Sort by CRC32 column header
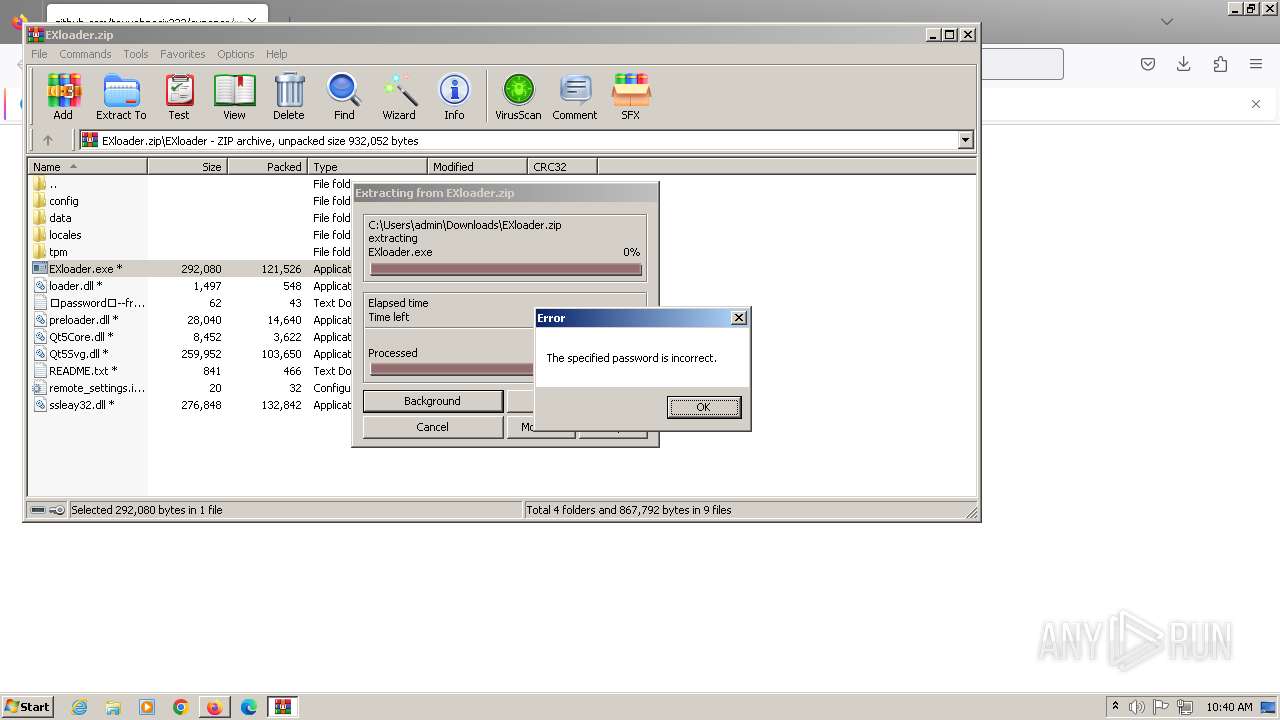Viewport: 1280px width, 720px height. coord(562,167)
